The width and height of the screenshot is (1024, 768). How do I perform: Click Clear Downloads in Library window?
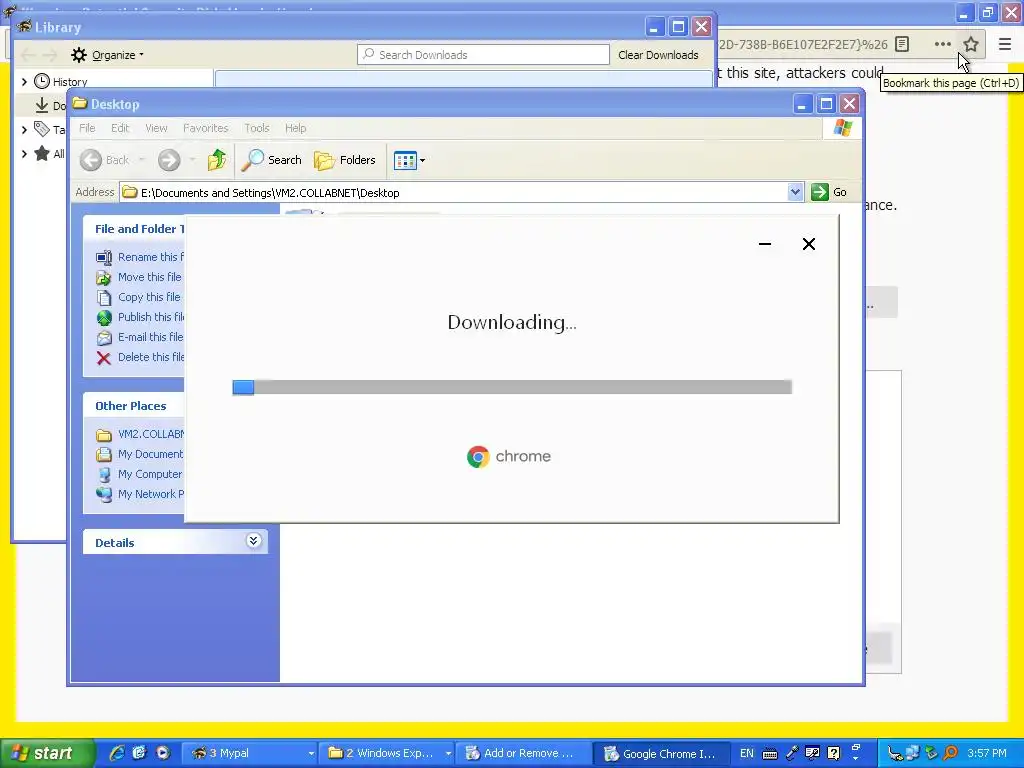click(658, 55)
